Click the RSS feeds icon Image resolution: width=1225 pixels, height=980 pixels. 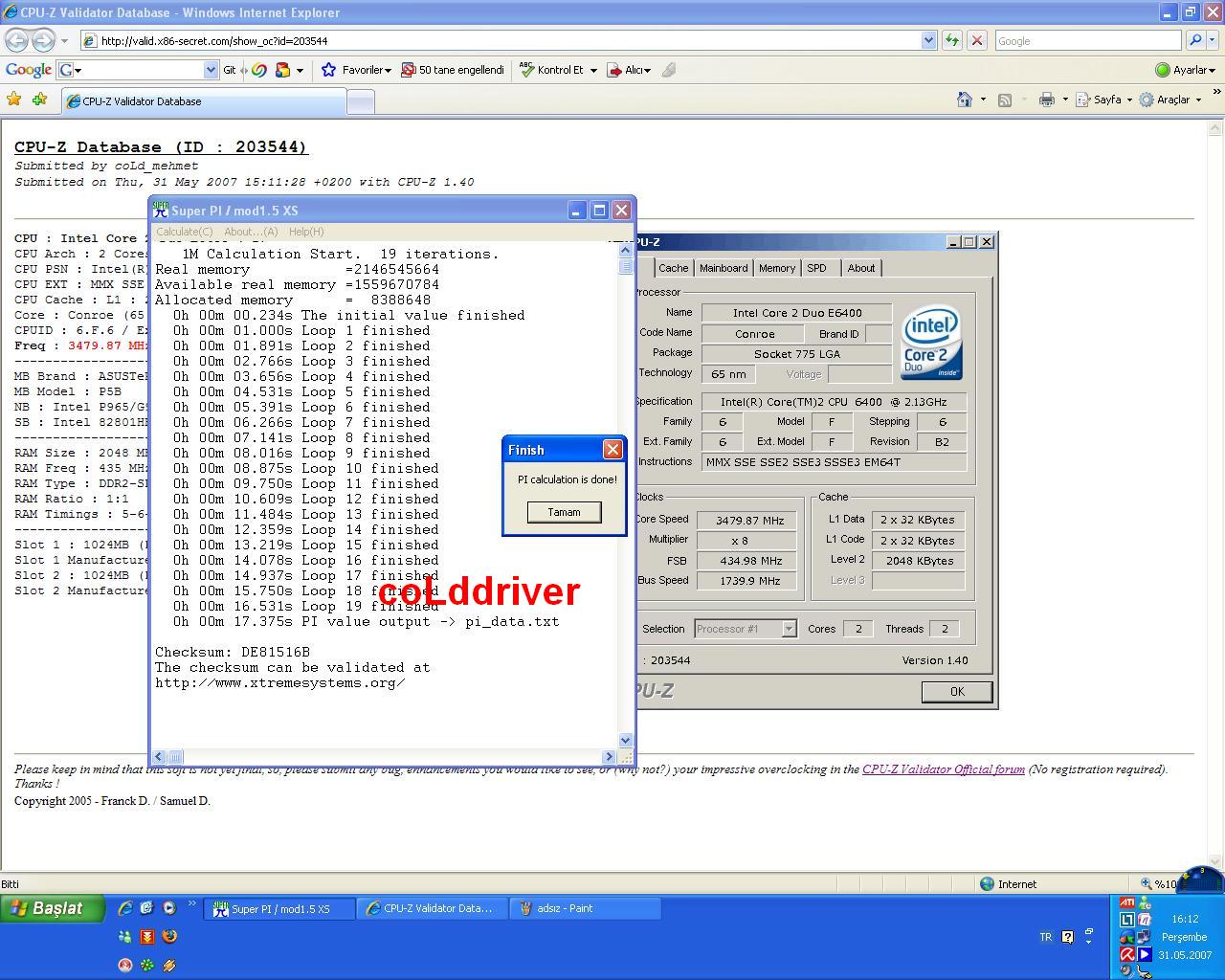(1005, 100)
